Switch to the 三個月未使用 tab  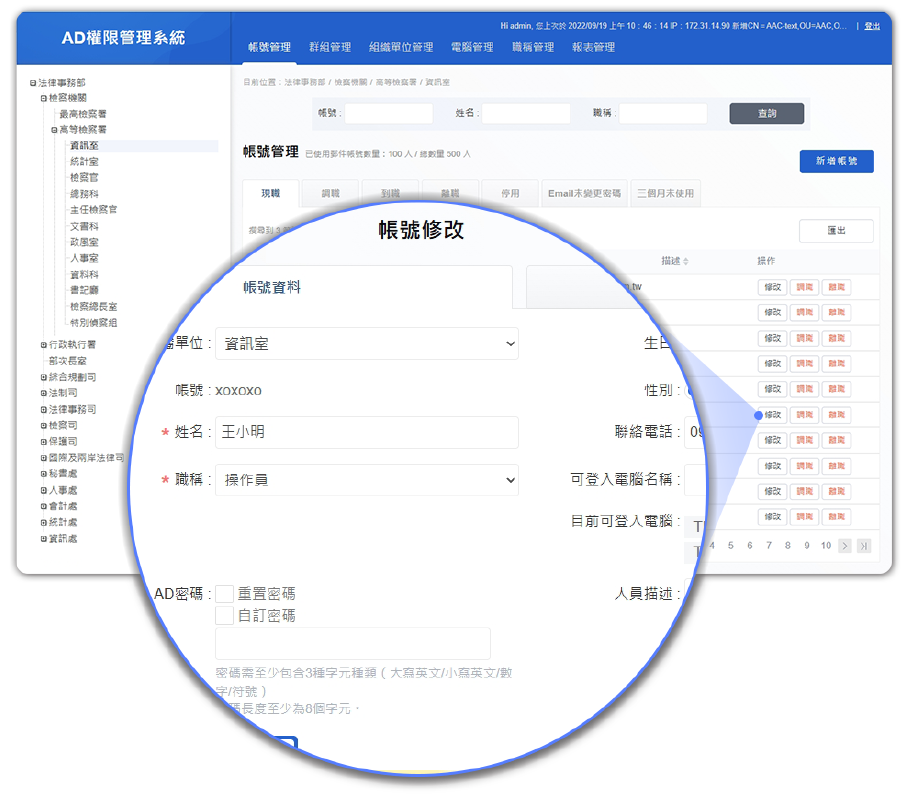665,194
